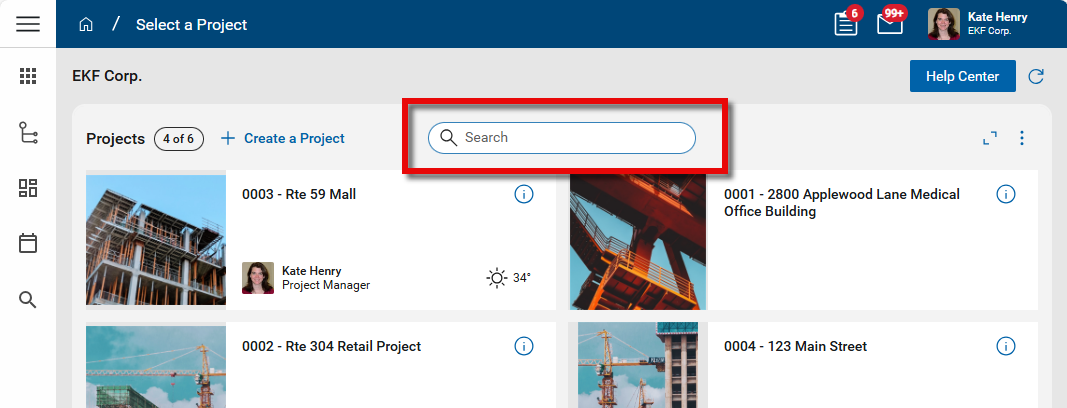1067x408 pixels.
Task: Expand the Projects panel to full screen
Action: tap(990, 138)
